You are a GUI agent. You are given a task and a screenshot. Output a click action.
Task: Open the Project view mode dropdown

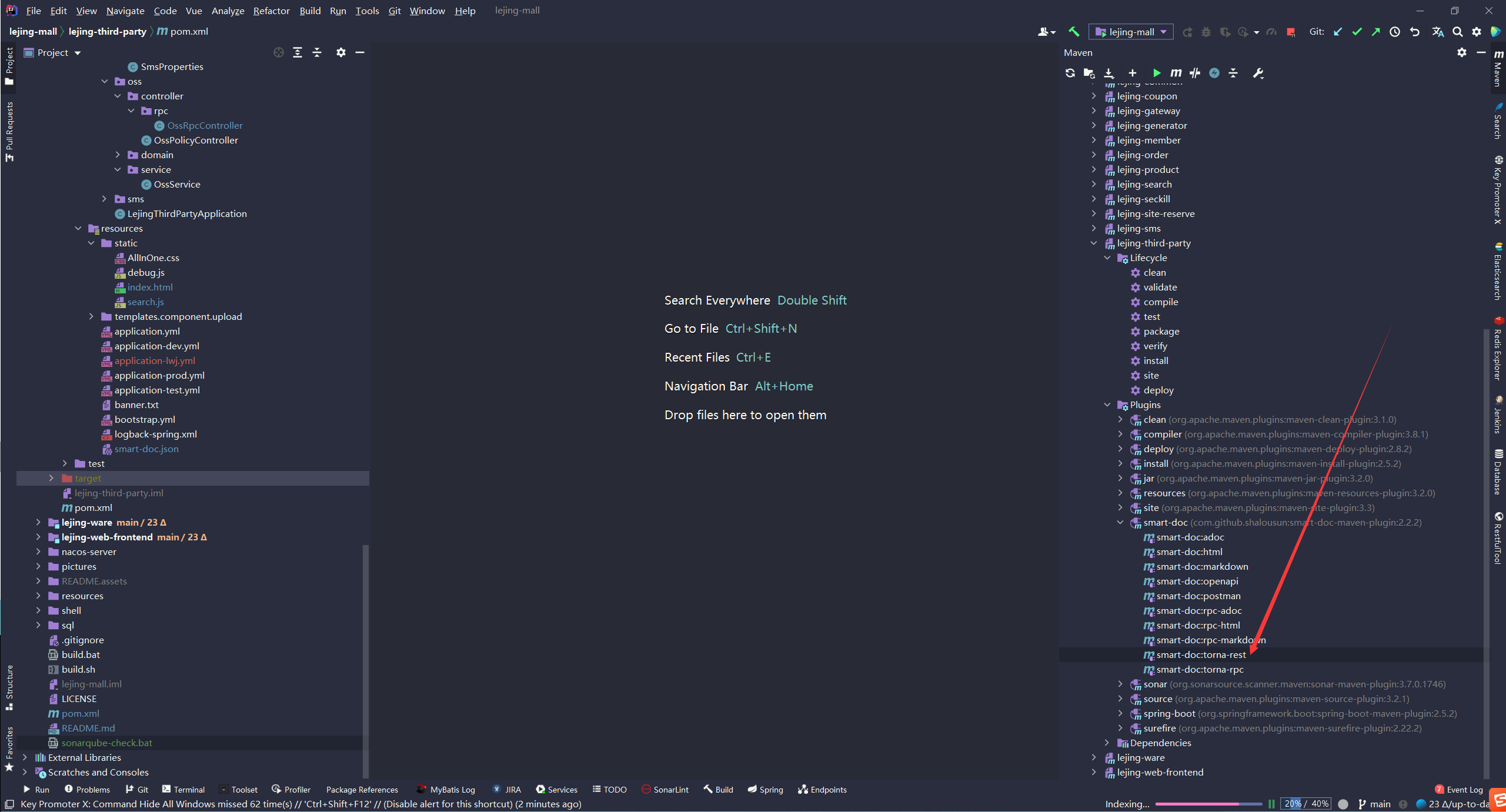click(x=52, y=52)
